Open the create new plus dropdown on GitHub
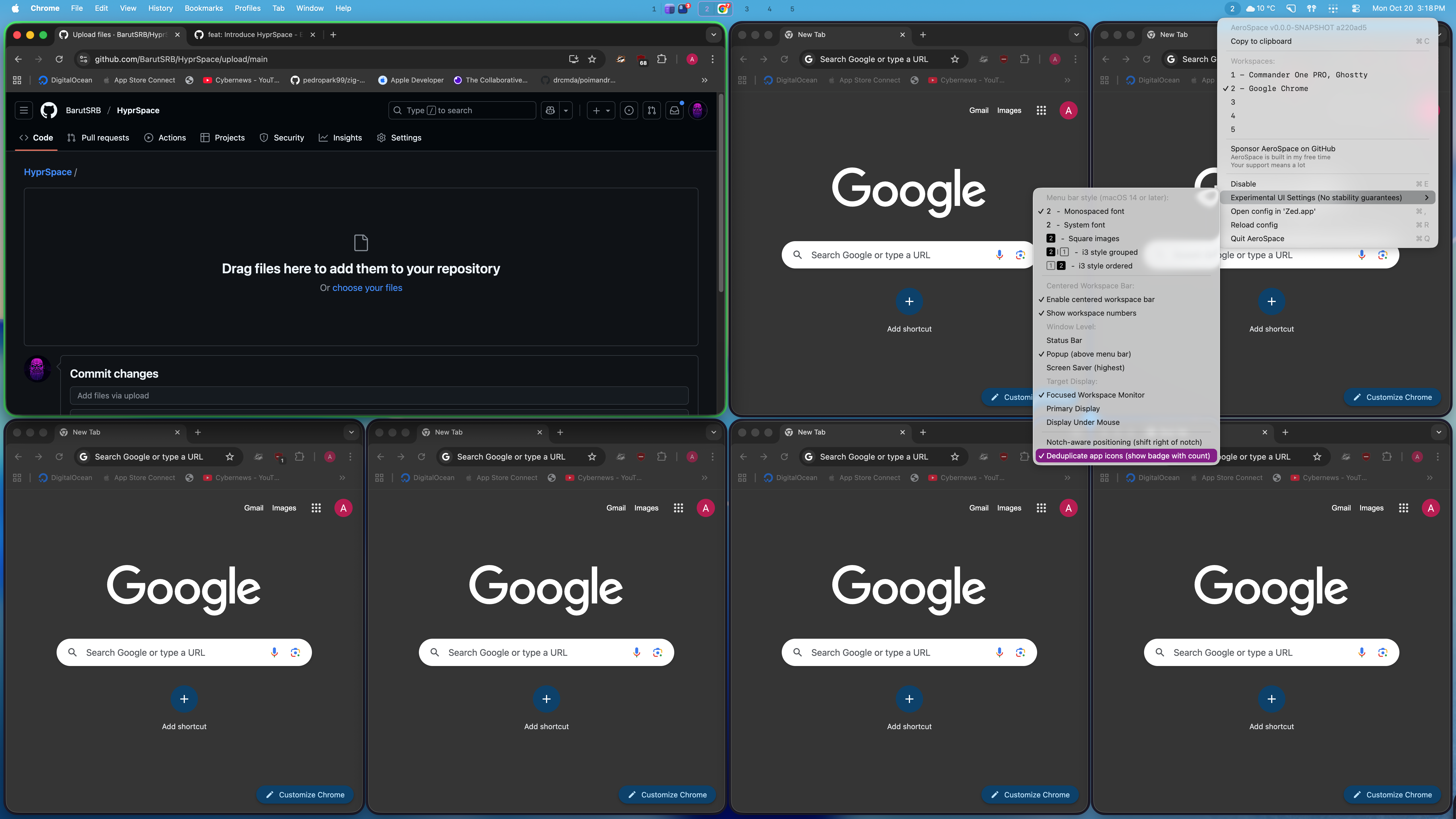1456x819 pixels. click(x=601, y=110)
